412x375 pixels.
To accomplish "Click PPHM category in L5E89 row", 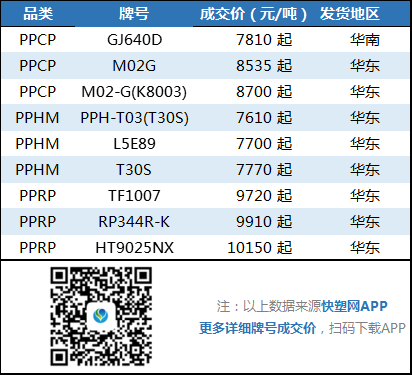I will 37,144.
